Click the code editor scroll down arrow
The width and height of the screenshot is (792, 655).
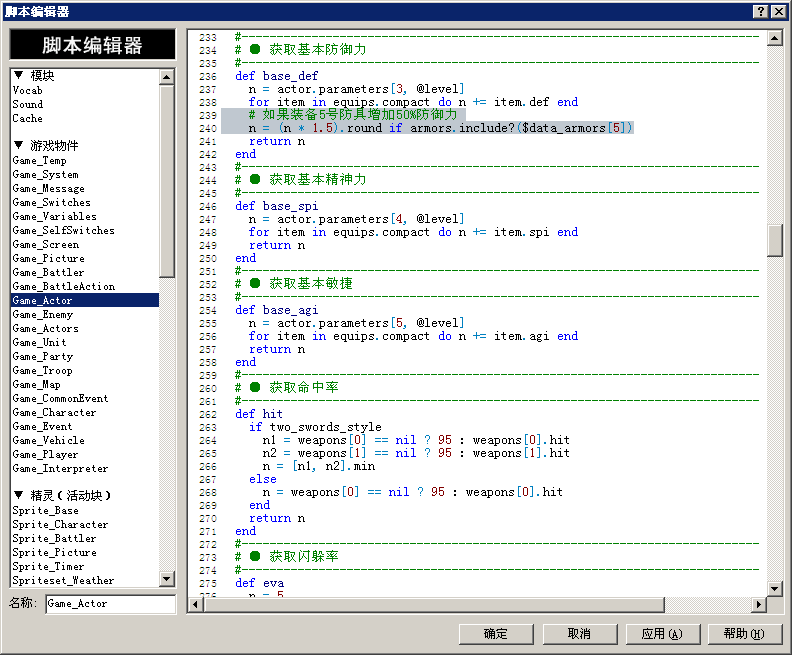click(x=774, y=588)
